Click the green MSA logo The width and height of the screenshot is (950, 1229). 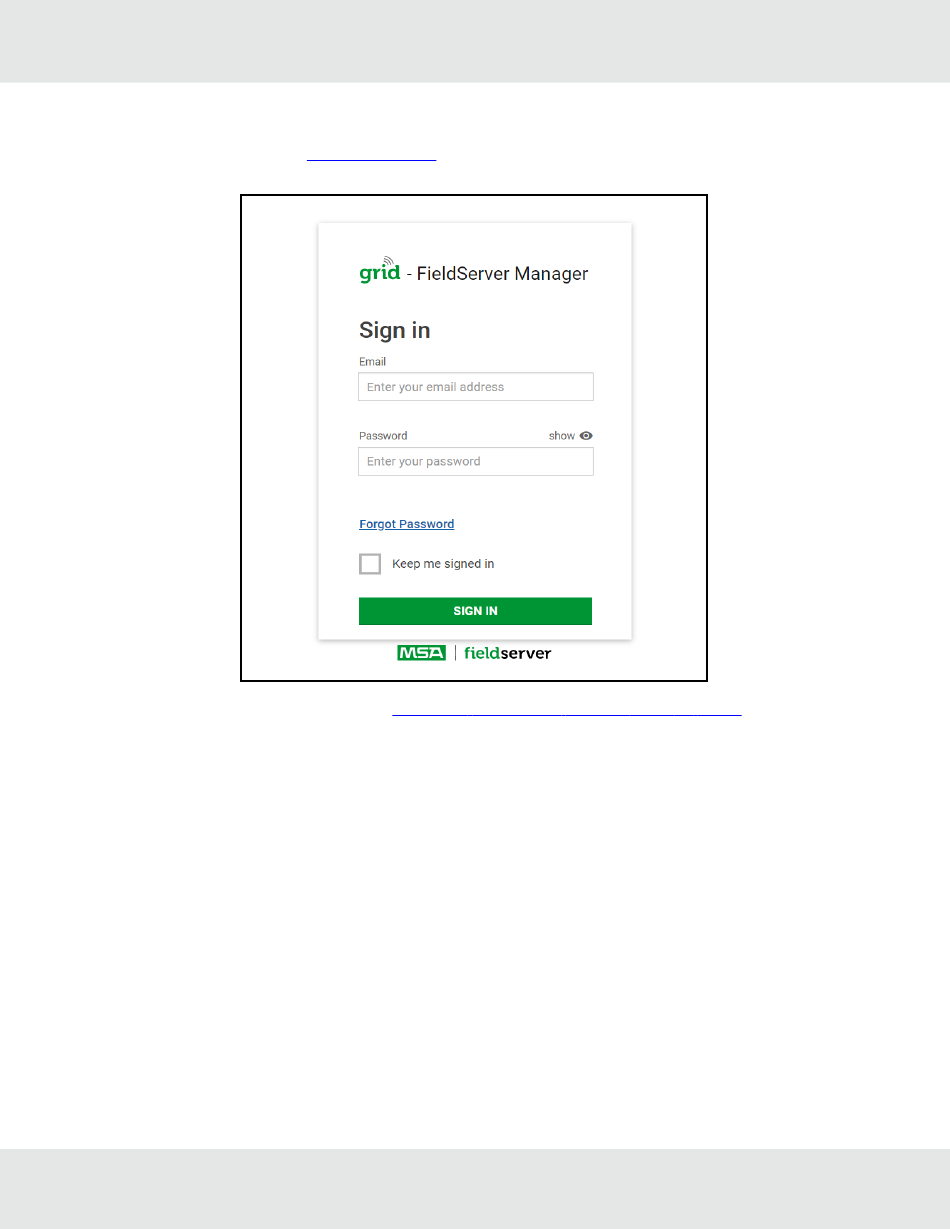tap(421, 653)
